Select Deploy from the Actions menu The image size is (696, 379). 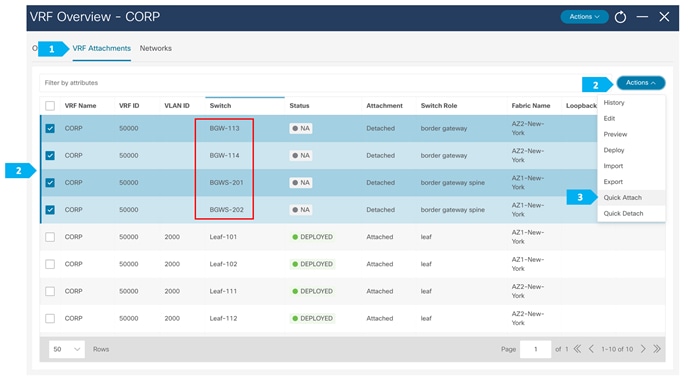614,150
